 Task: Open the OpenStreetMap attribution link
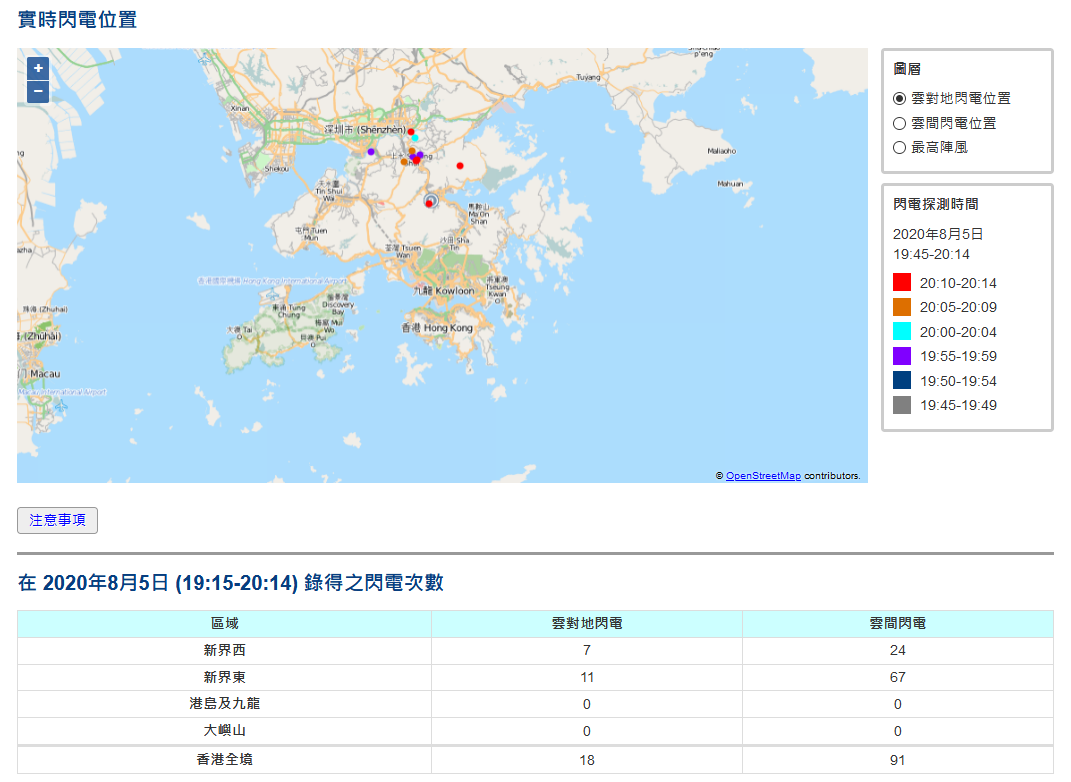(763, 476)
